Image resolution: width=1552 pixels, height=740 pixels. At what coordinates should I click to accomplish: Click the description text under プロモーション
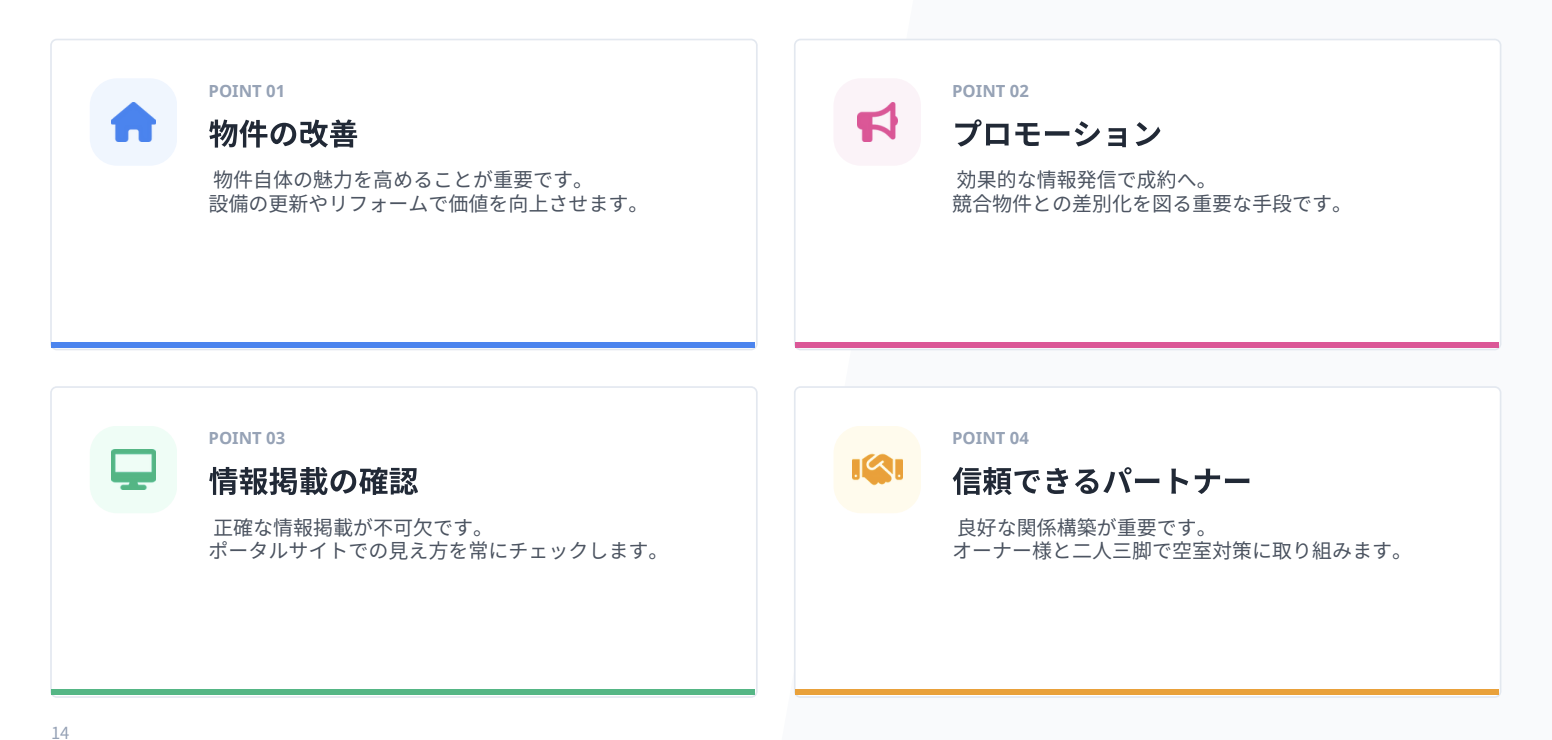click(x=1146, y=192)
